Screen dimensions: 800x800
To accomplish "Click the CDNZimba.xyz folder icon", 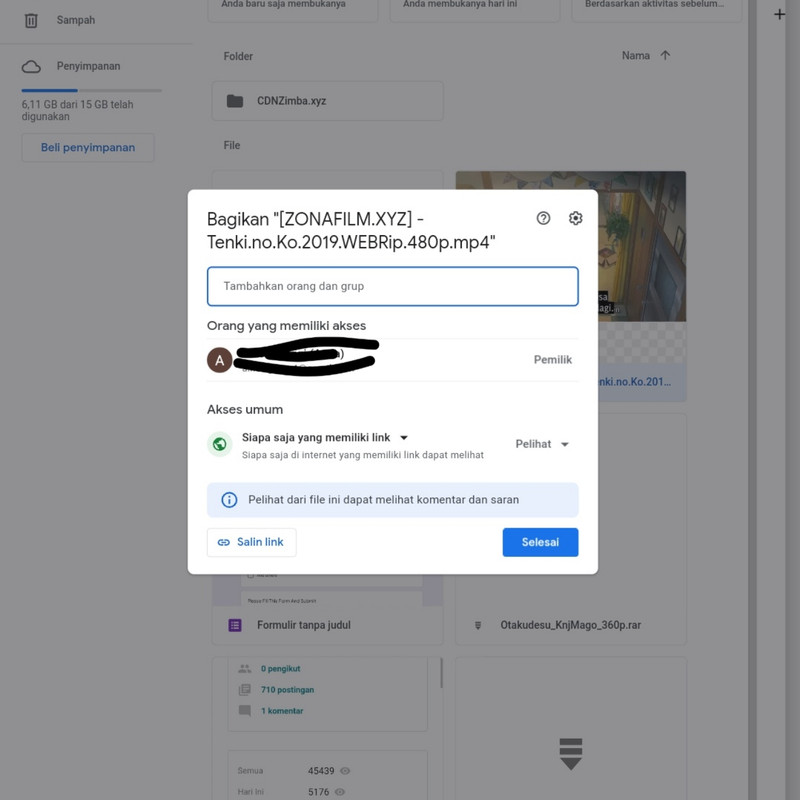I will click(x=235, y=101).
